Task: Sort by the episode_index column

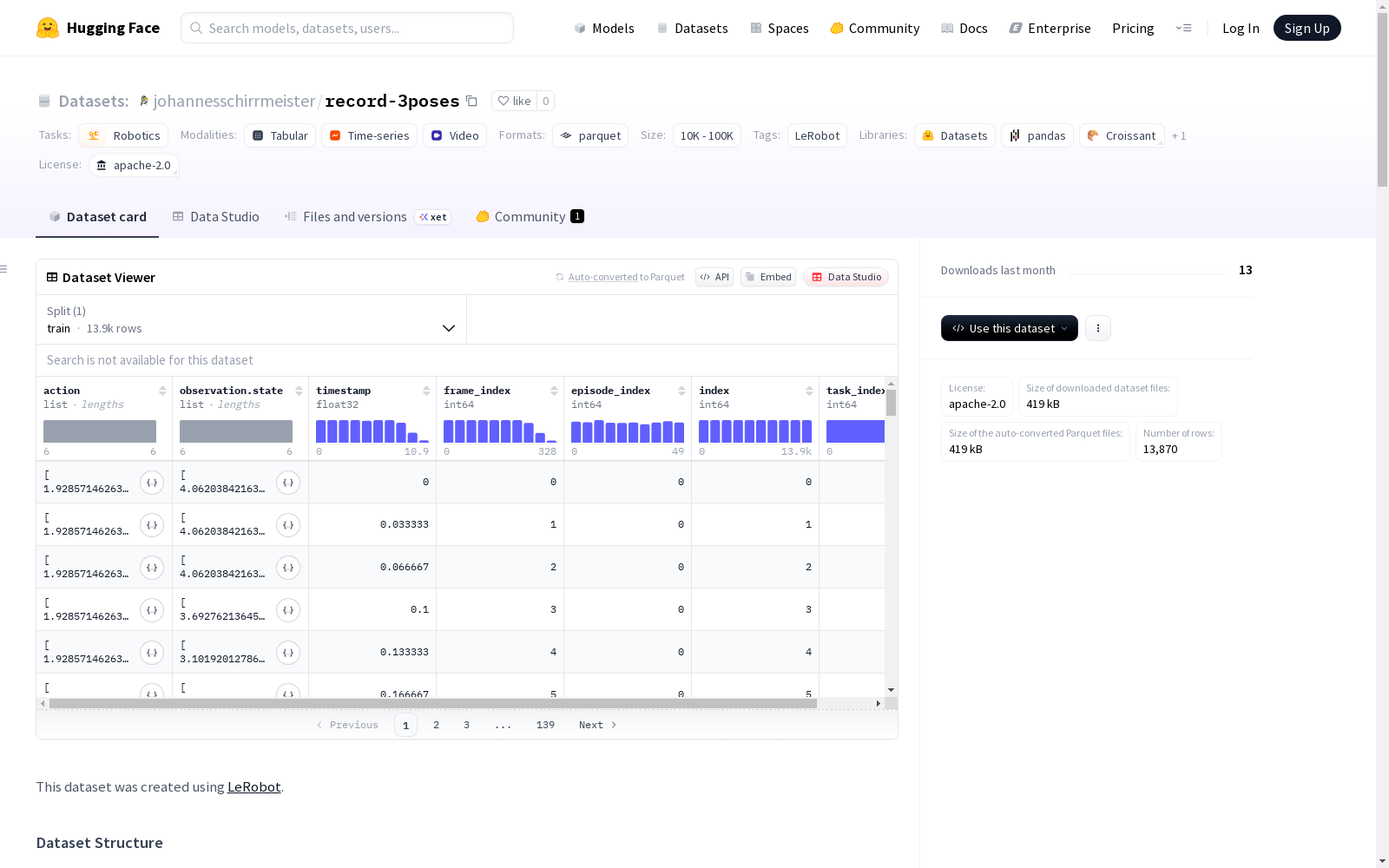Action: (681, 391)
